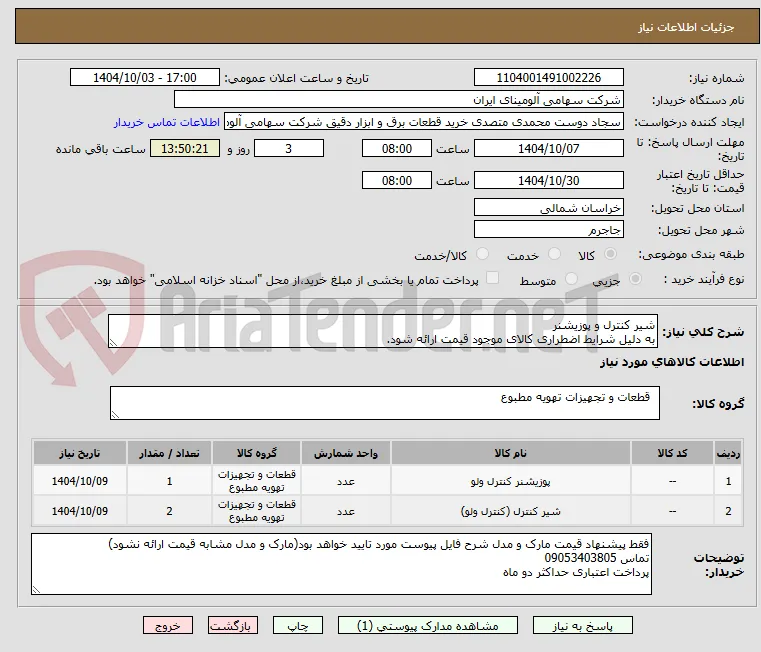This screenshot has height=652, width=761.
Task: Click the گروه کالا text area
Action: [384, 403]
